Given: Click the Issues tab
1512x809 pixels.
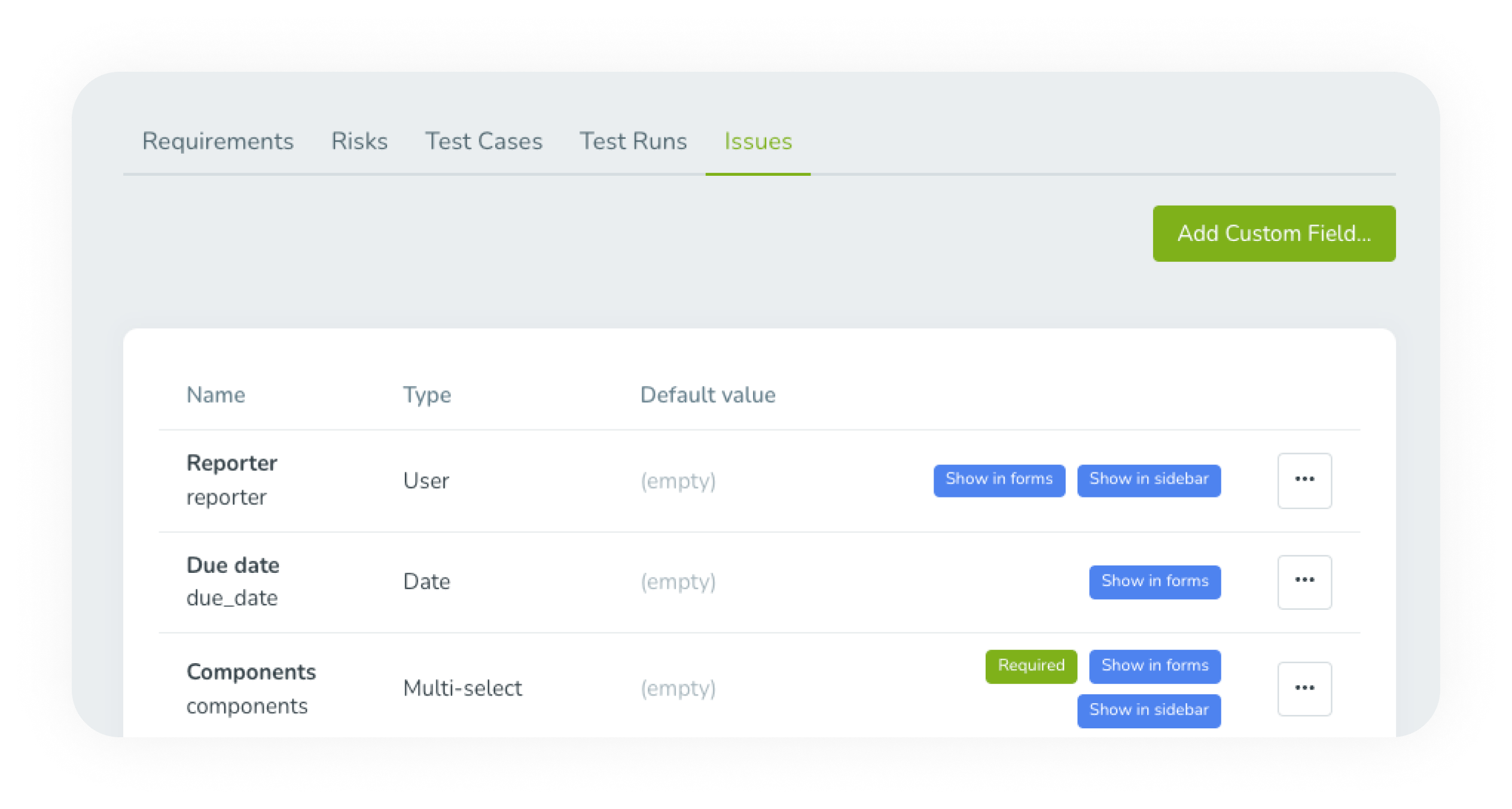Looking at the screenshot, I should [757, 142].
